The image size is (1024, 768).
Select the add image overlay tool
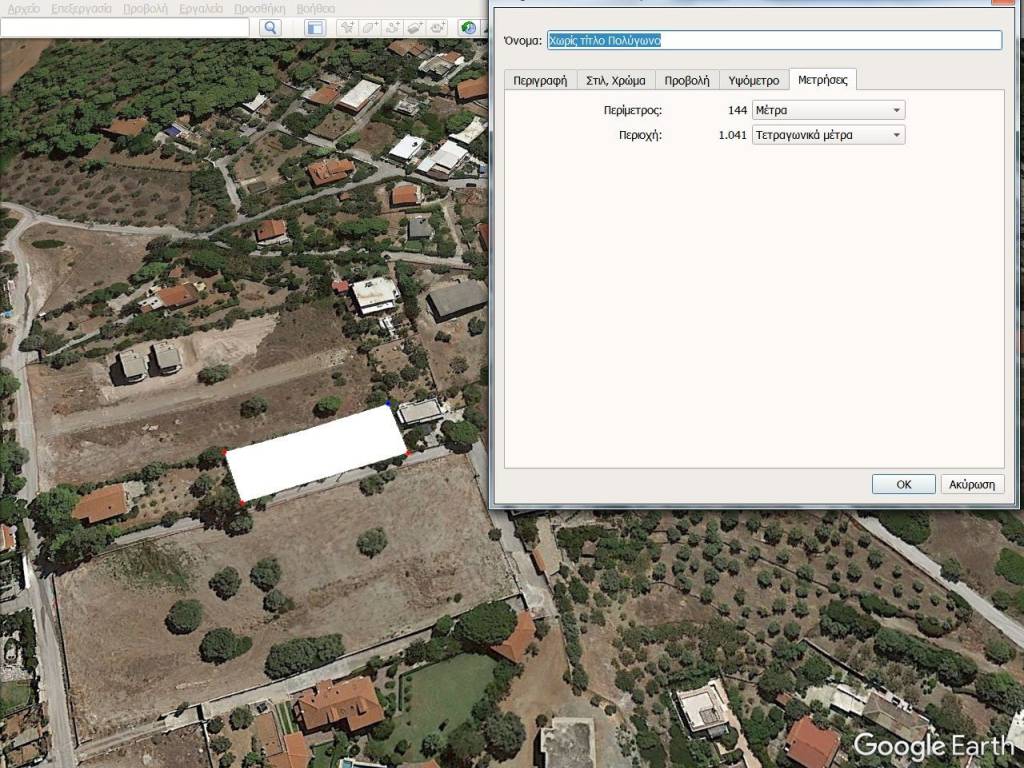(415, 28)
